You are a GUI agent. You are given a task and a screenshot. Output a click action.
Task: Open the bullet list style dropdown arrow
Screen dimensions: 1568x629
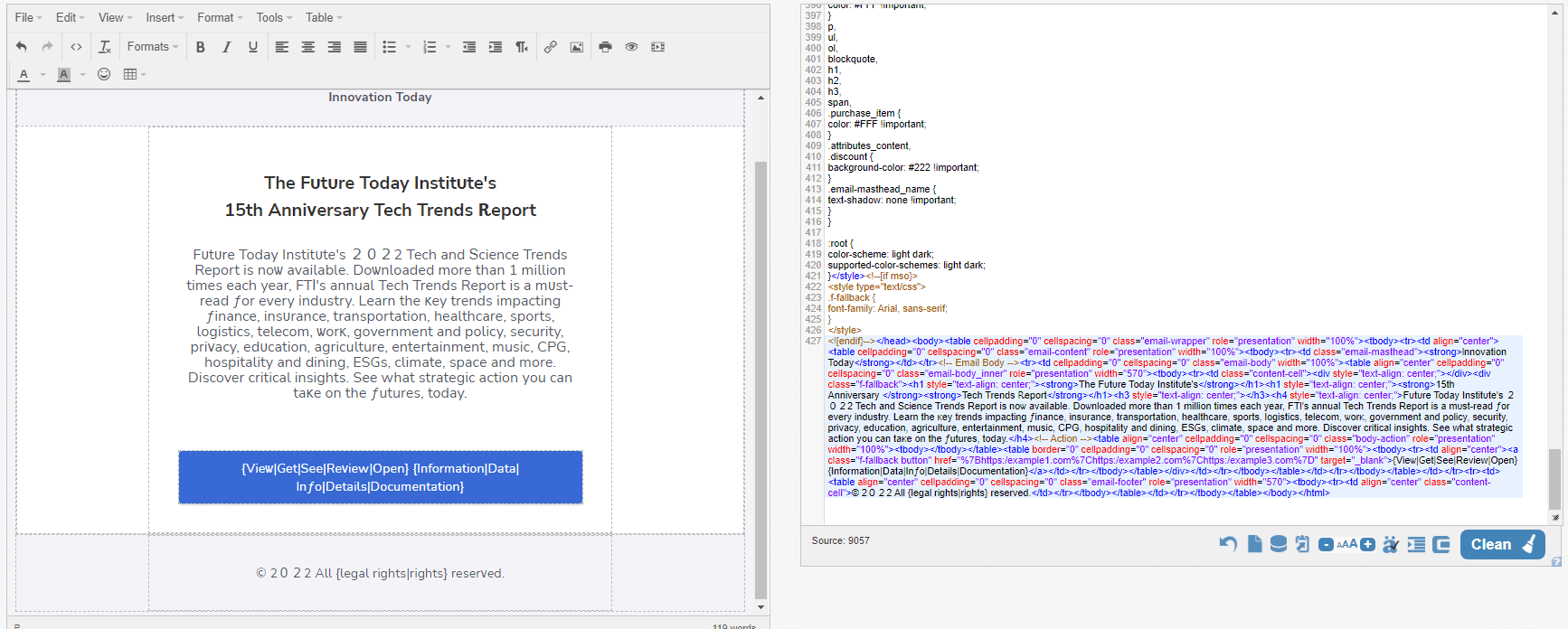tap(409, 47)
